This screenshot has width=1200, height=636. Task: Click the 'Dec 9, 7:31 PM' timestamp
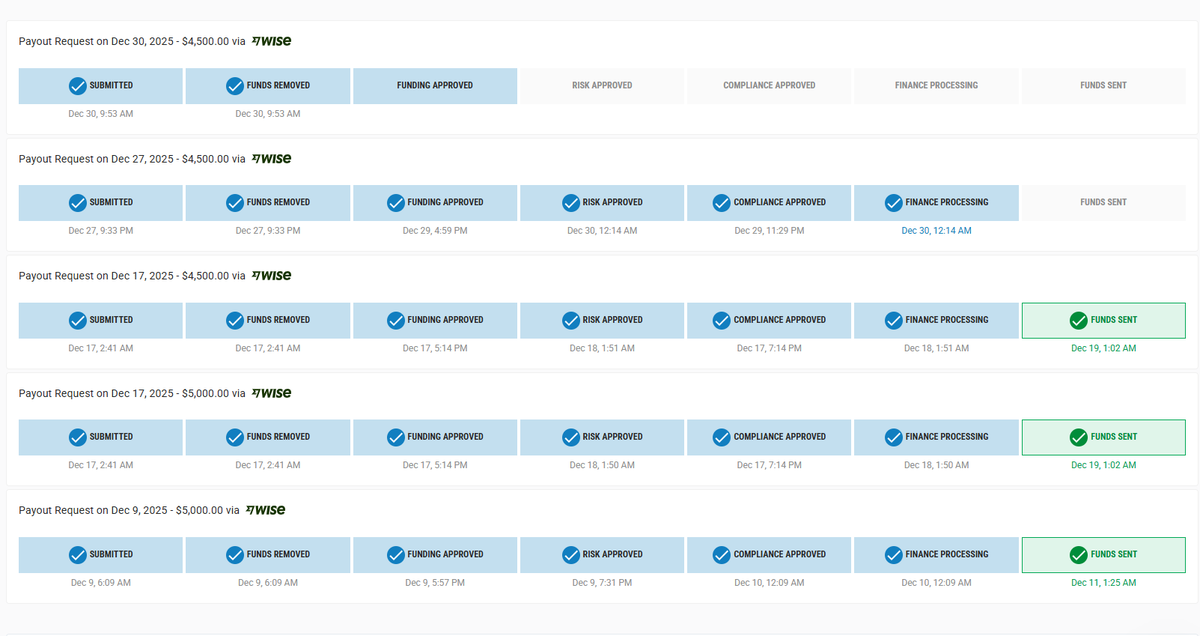click(602, 583)
